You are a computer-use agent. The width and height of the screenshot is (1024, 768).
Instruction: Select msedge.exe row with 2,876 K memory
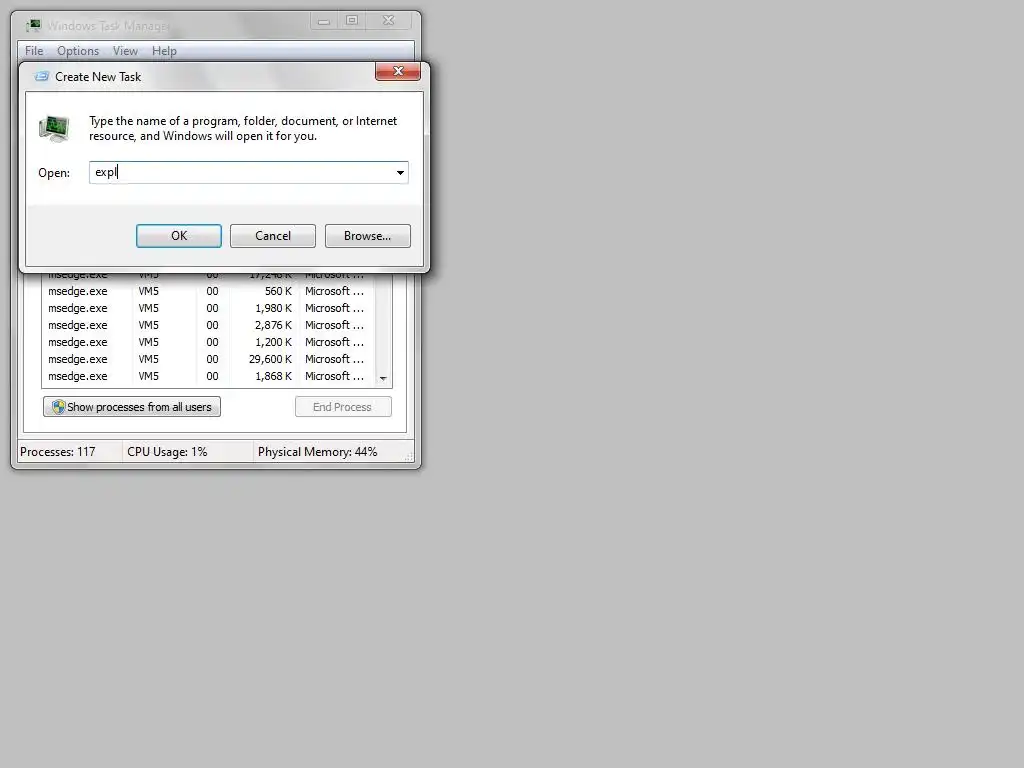pos(209,325)
